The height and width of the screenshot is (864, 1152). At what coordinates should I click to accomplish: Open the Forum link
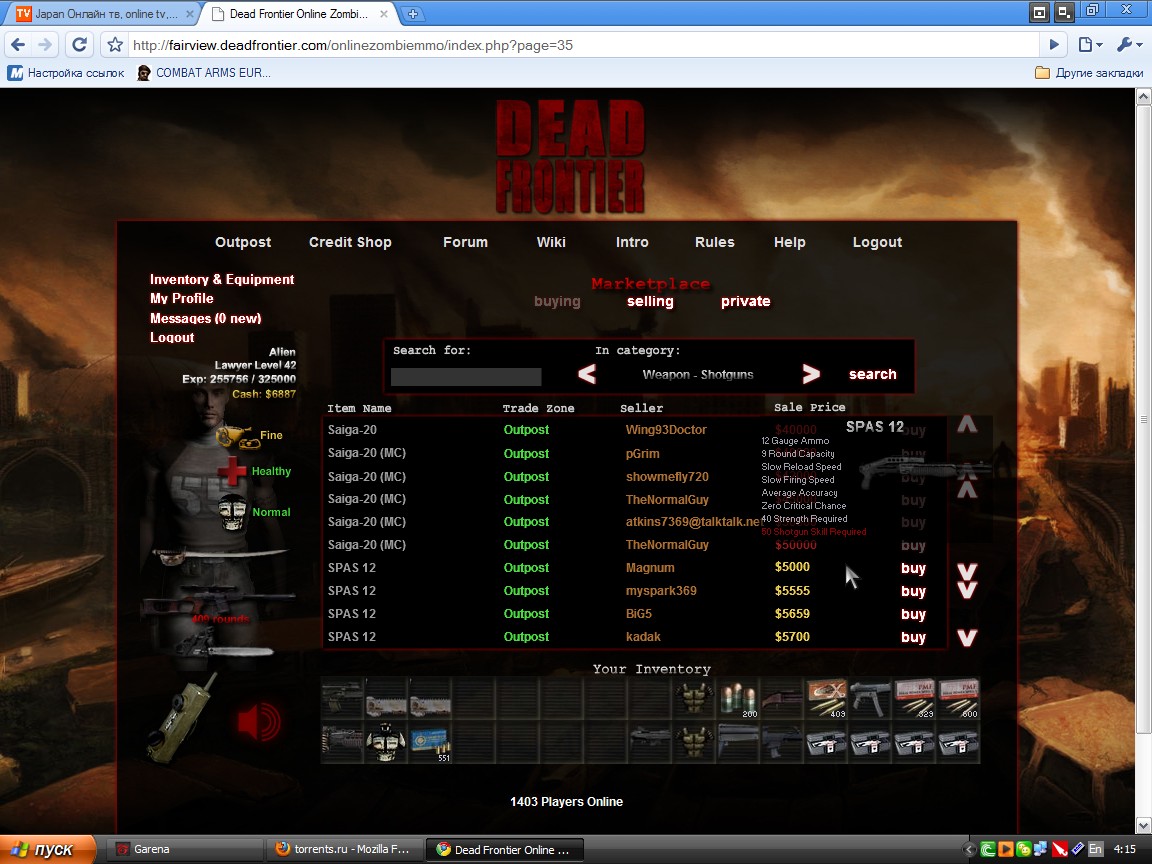pyautogui.click(x=465, y=242)
